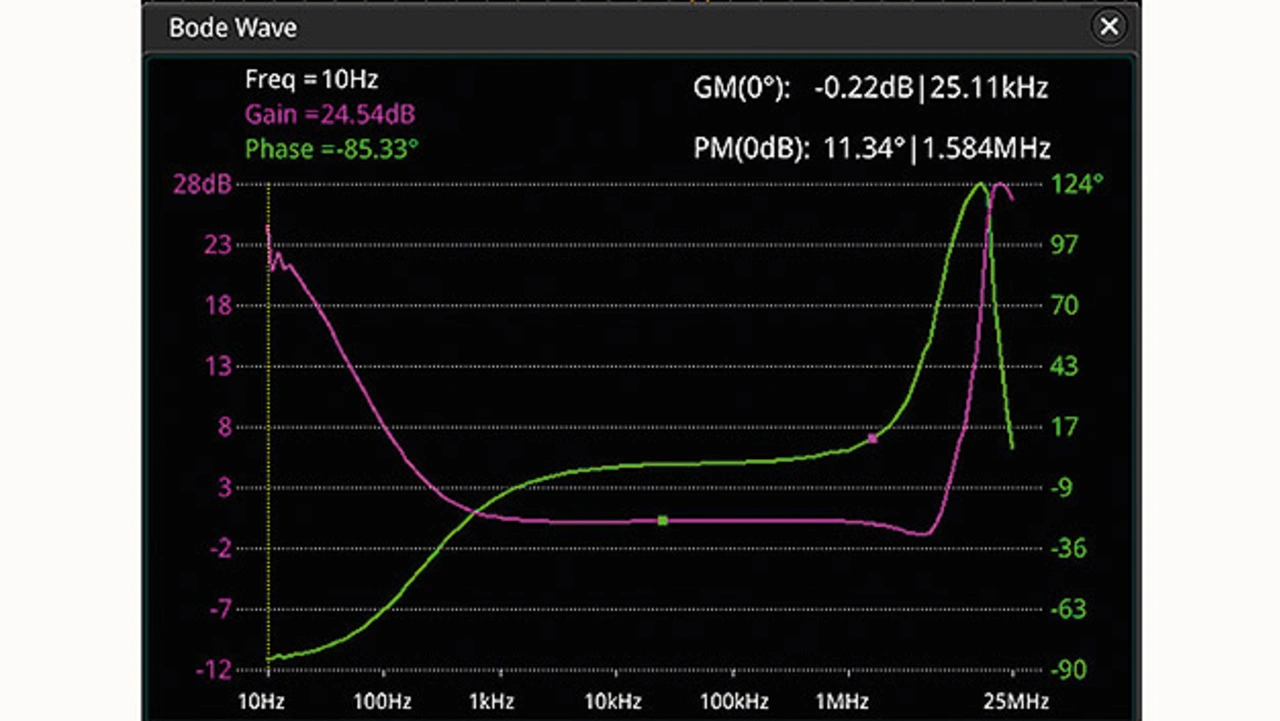Close the Bode Wave window

(1109, 27)
